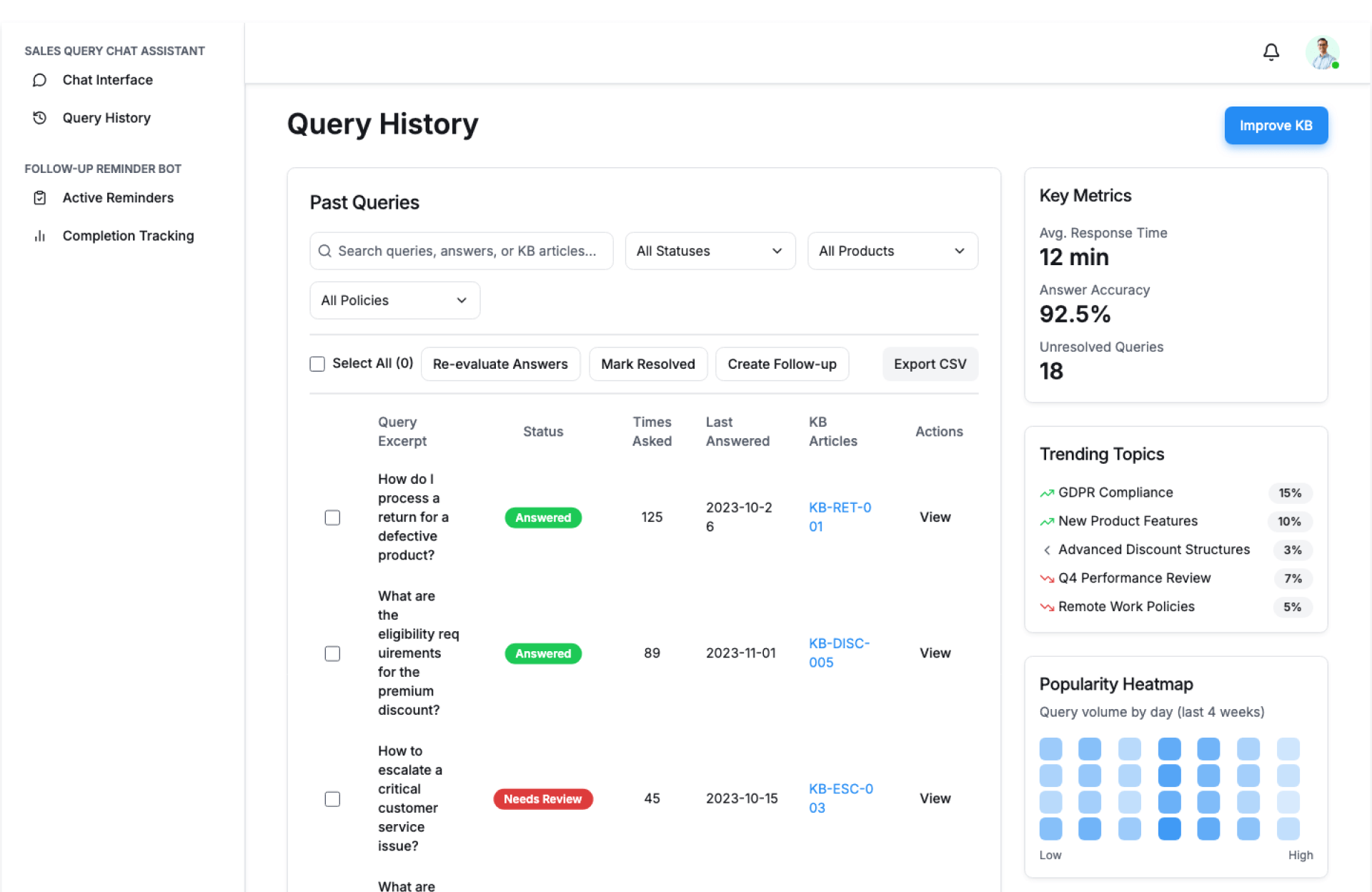Click the GDPR Compliance trending-up arrow icon
The height and width of the screenshot is (892, 1372).
(1047, 493)
